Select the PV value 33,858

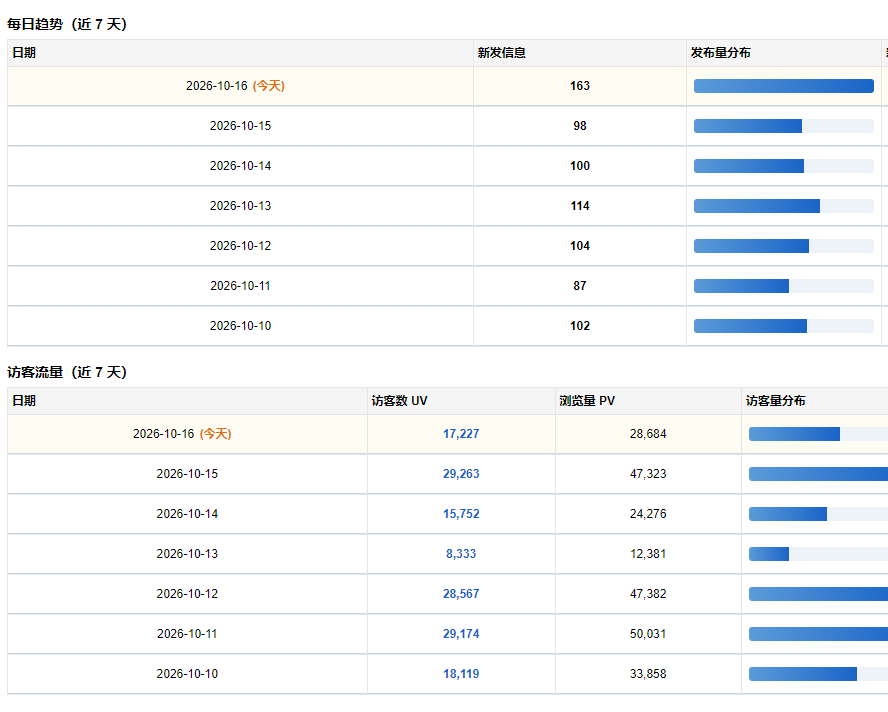tap(648, 673)
